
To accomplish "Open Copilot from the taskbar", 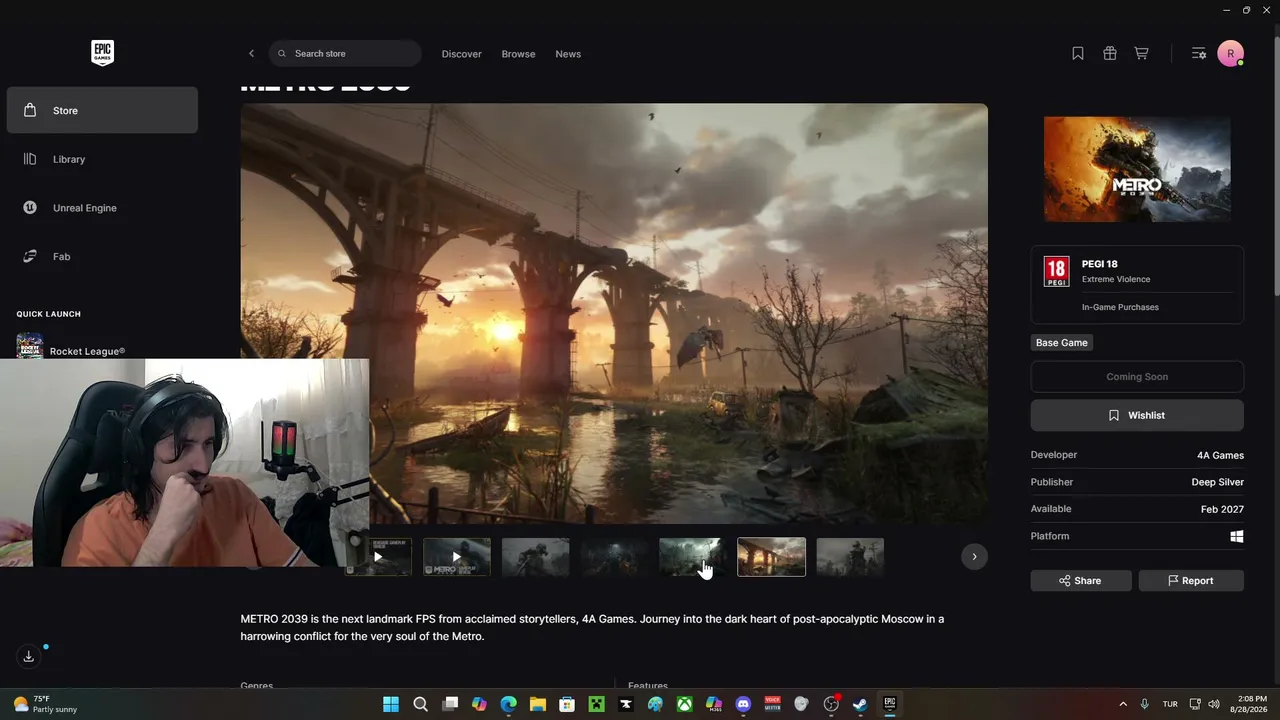I will (x=479, y=704).
